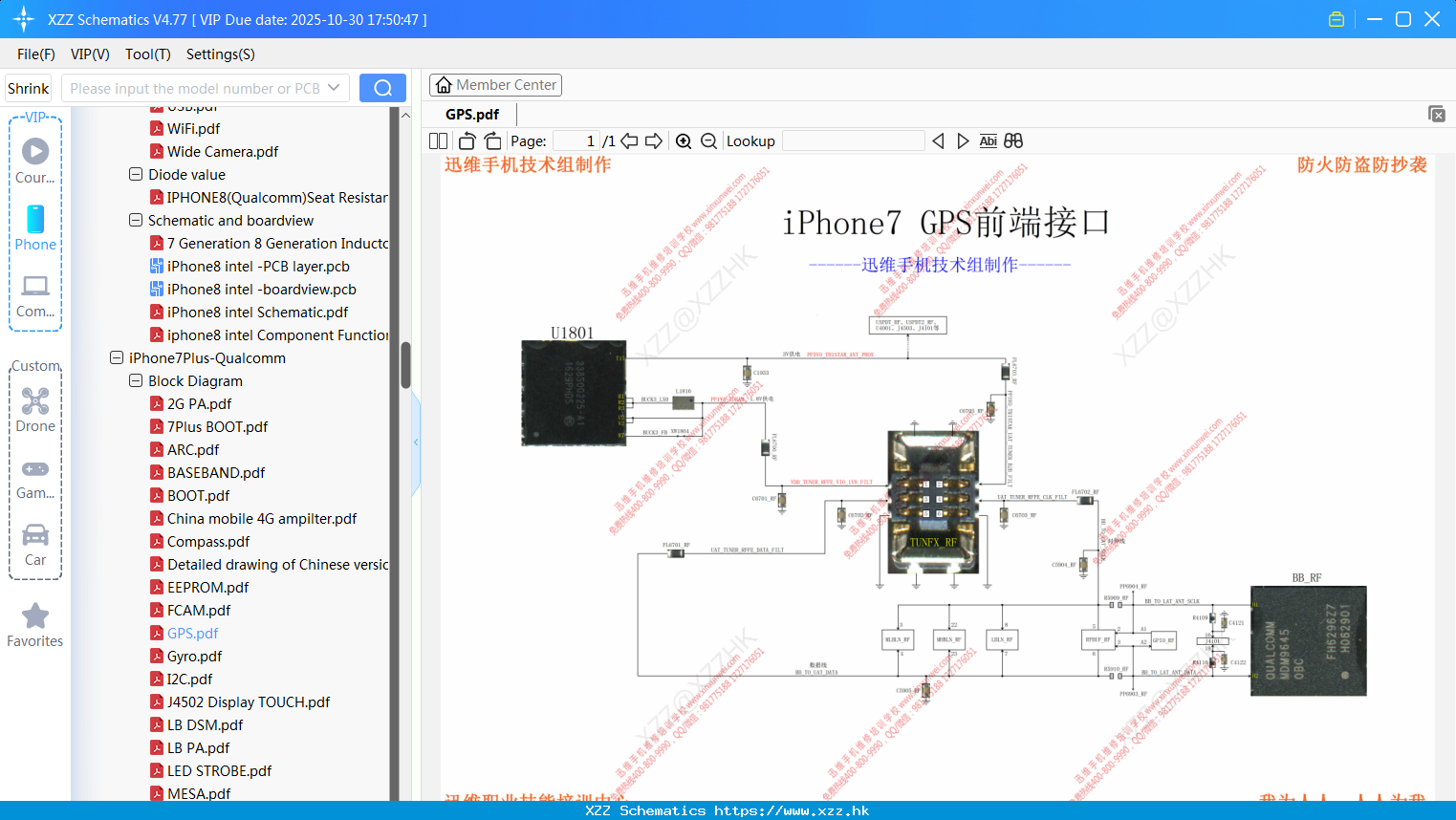1456x820 pixels.
Task: Open 7Plus BOOT.pdf
Action: point(217,427)
